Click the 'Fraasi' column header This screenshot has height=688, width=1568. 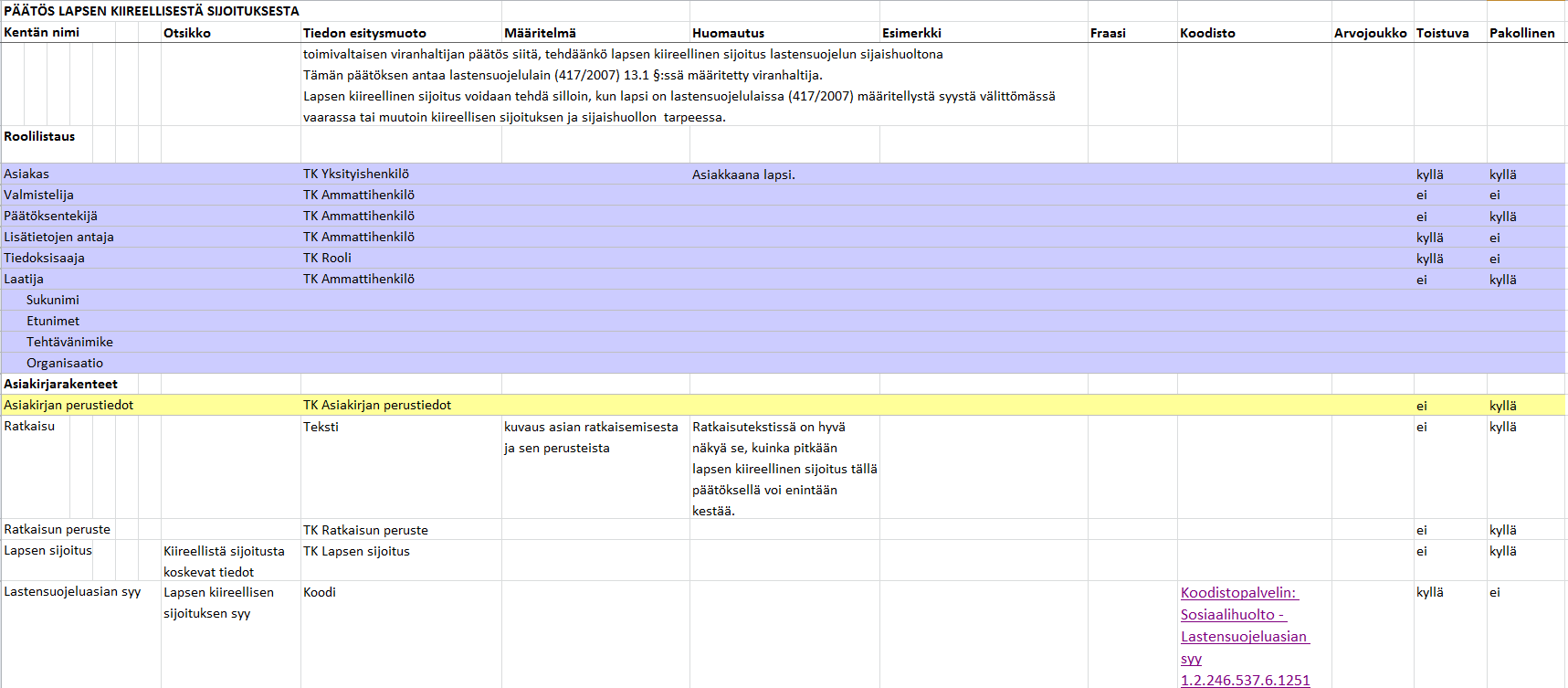pyautogui.click(x=1108, y=33)
